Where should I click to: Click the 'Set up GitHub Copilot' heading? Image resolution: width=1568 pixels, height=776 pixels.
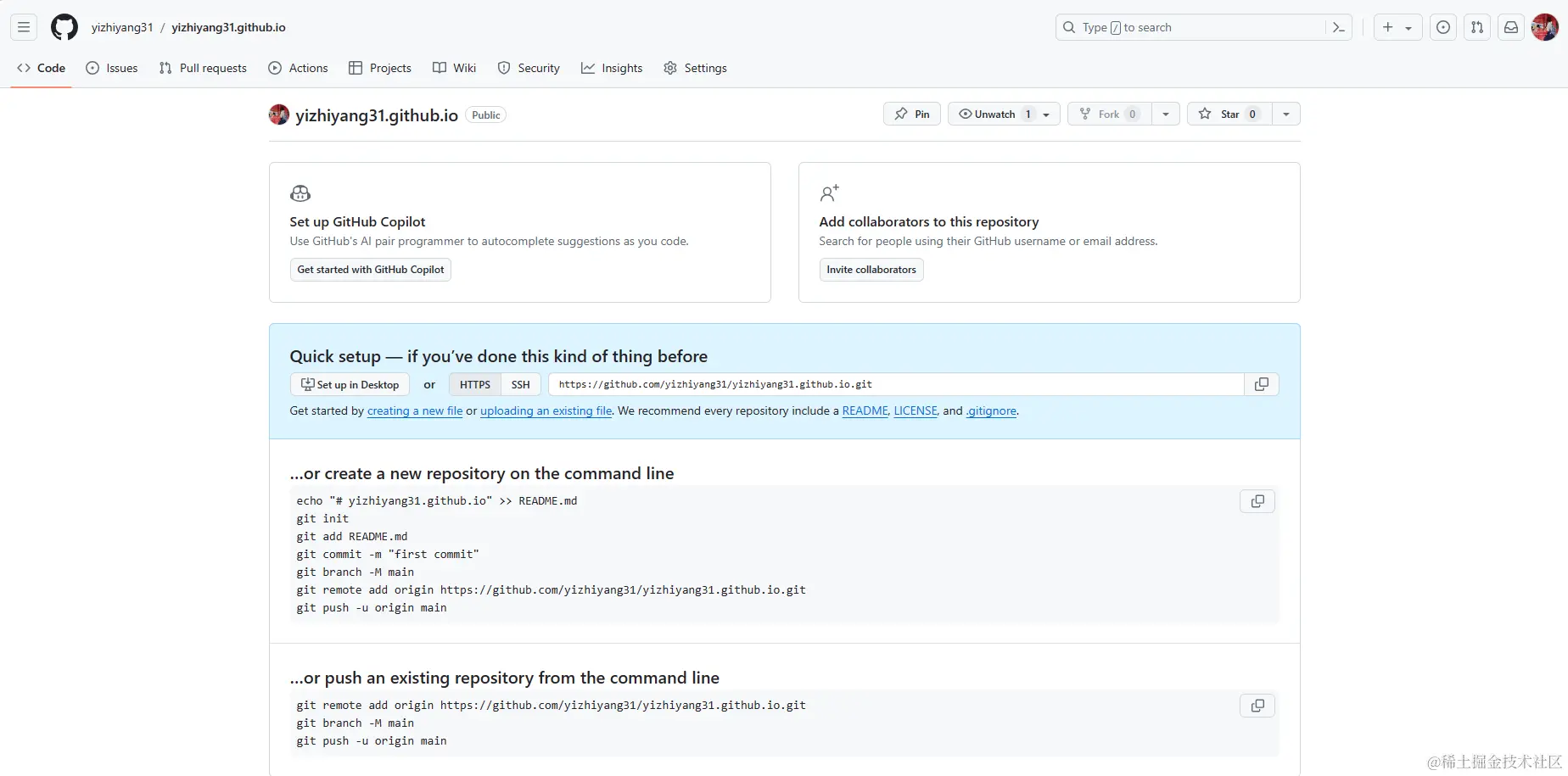point(357,221)
